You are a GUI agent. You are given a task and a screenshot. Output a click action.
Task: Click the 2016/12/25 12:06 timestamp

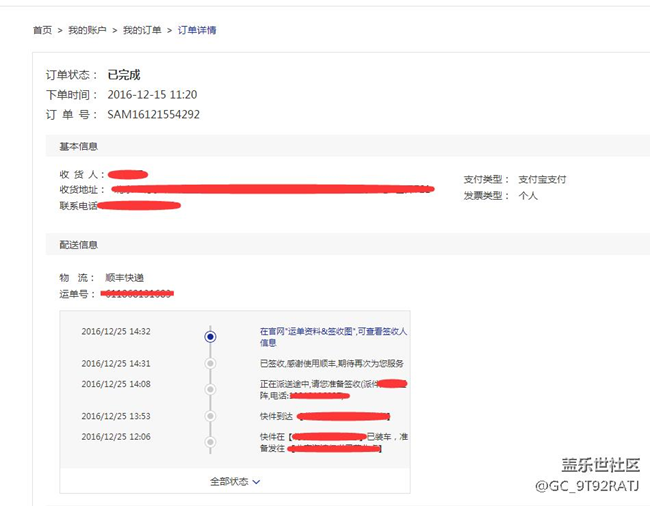click(116, 437)
